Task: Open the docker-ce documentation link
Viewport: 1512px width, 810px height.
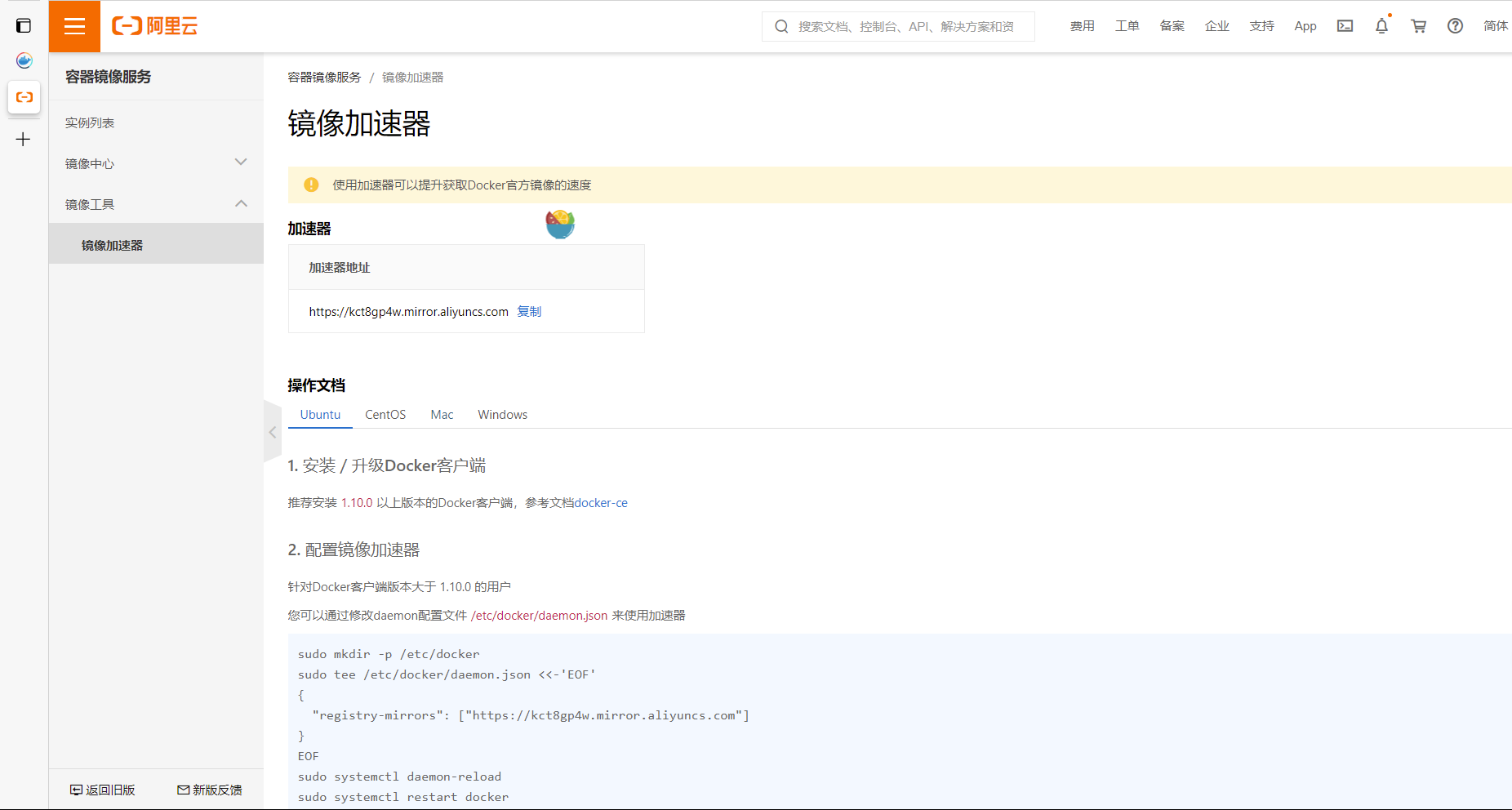Action: pos(601,503)
